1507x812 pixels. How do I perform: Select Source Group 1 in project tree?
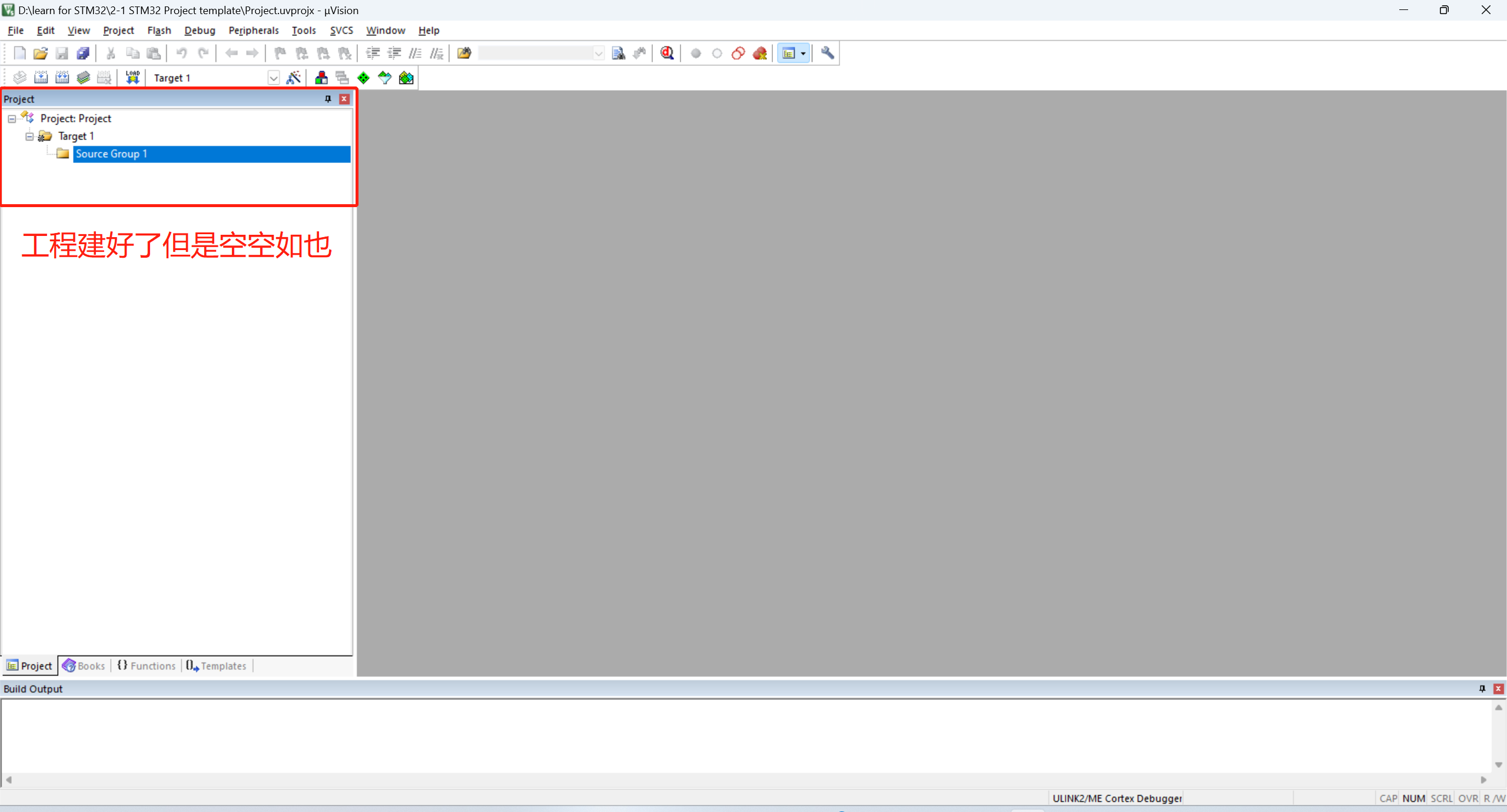point(111,154)
